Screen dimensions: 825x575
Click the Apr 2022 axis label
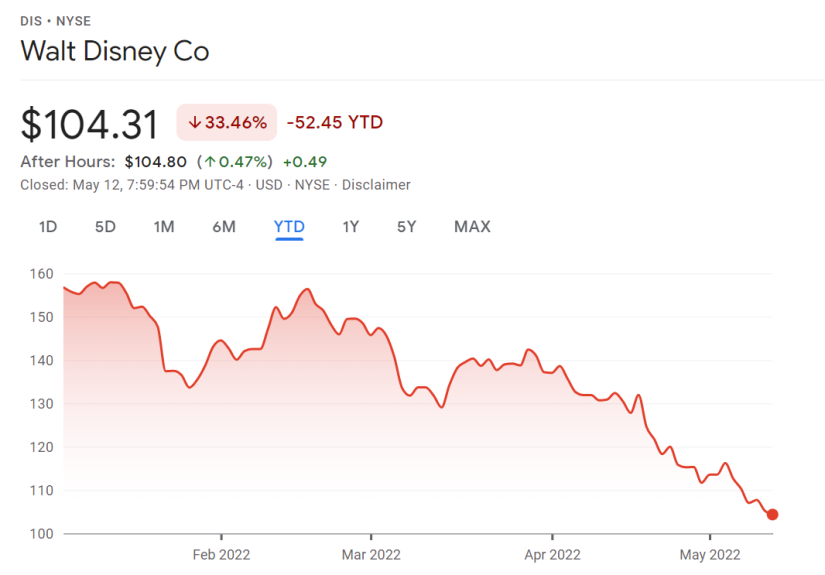551,555
